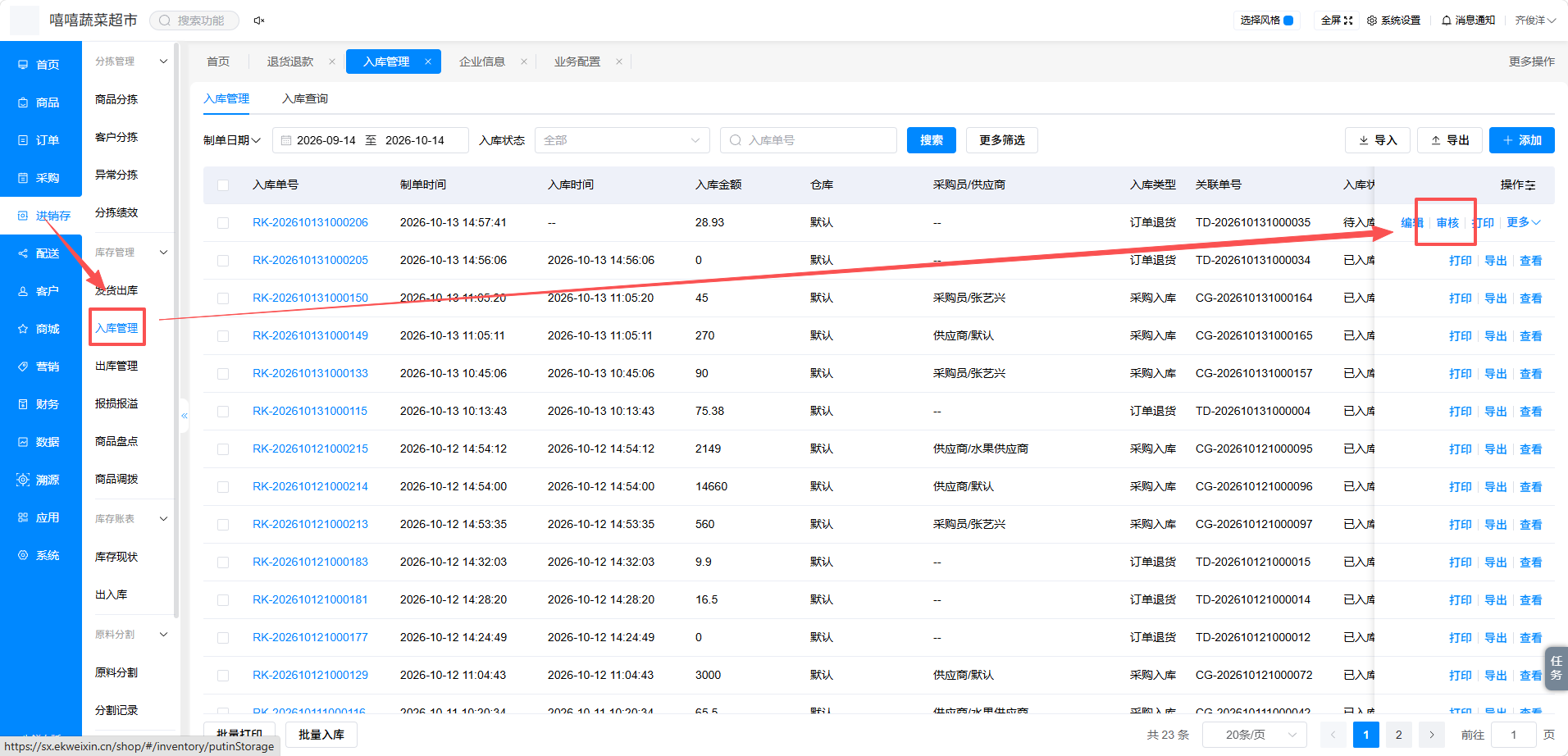
Task: Tick the select-all checkbox in table header
Action: (223, 185)
